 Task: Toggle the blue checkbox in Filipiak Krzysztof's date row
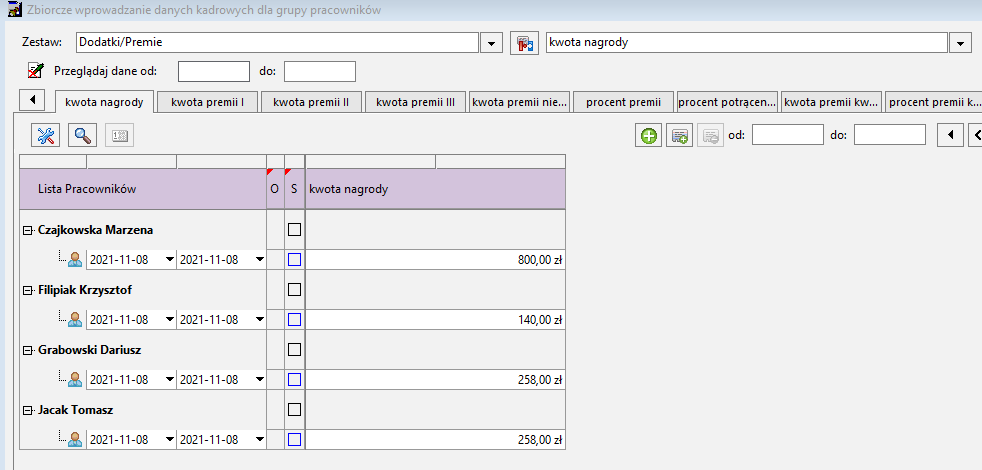tap(294, 320)
